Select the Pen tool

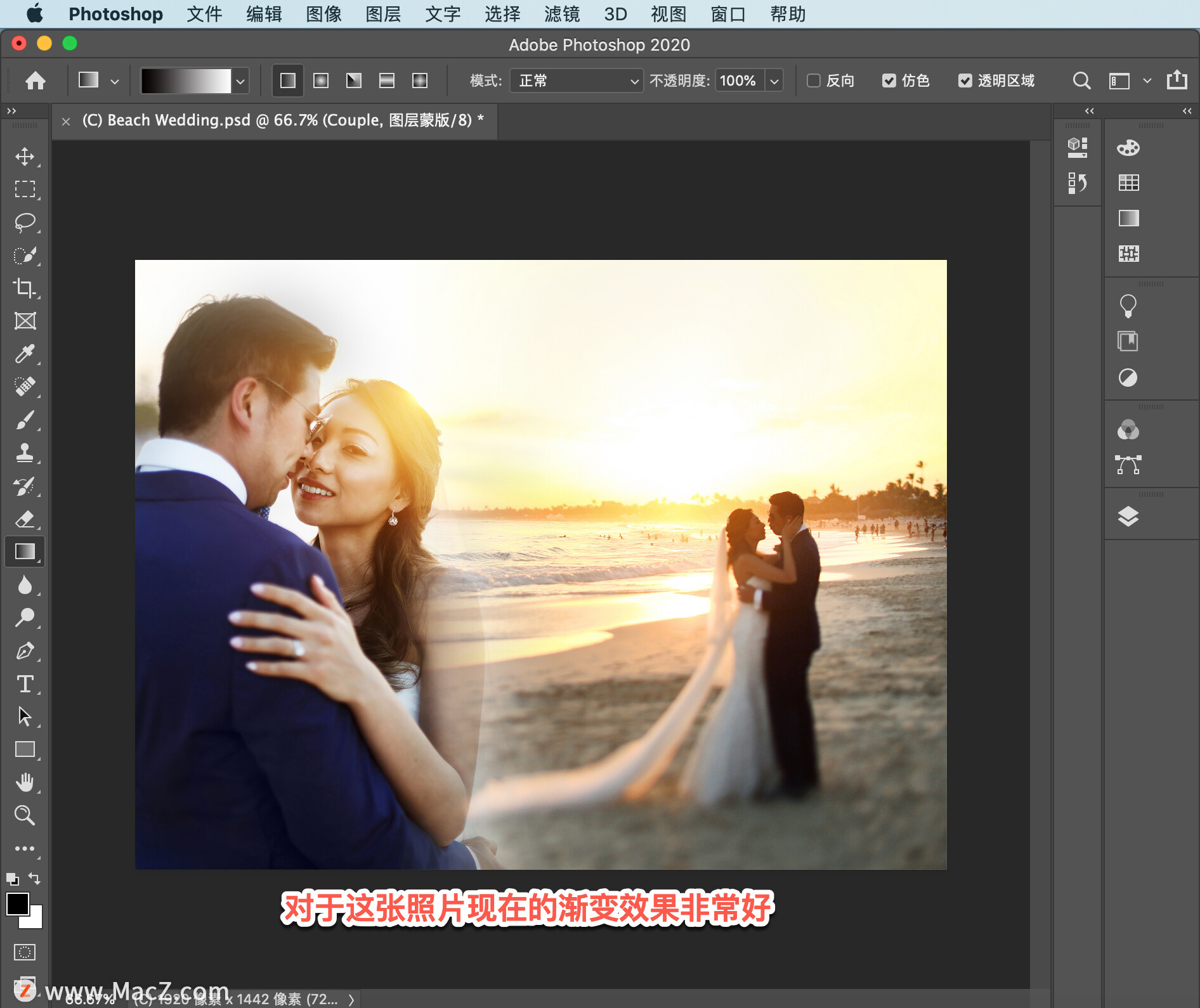25,651
